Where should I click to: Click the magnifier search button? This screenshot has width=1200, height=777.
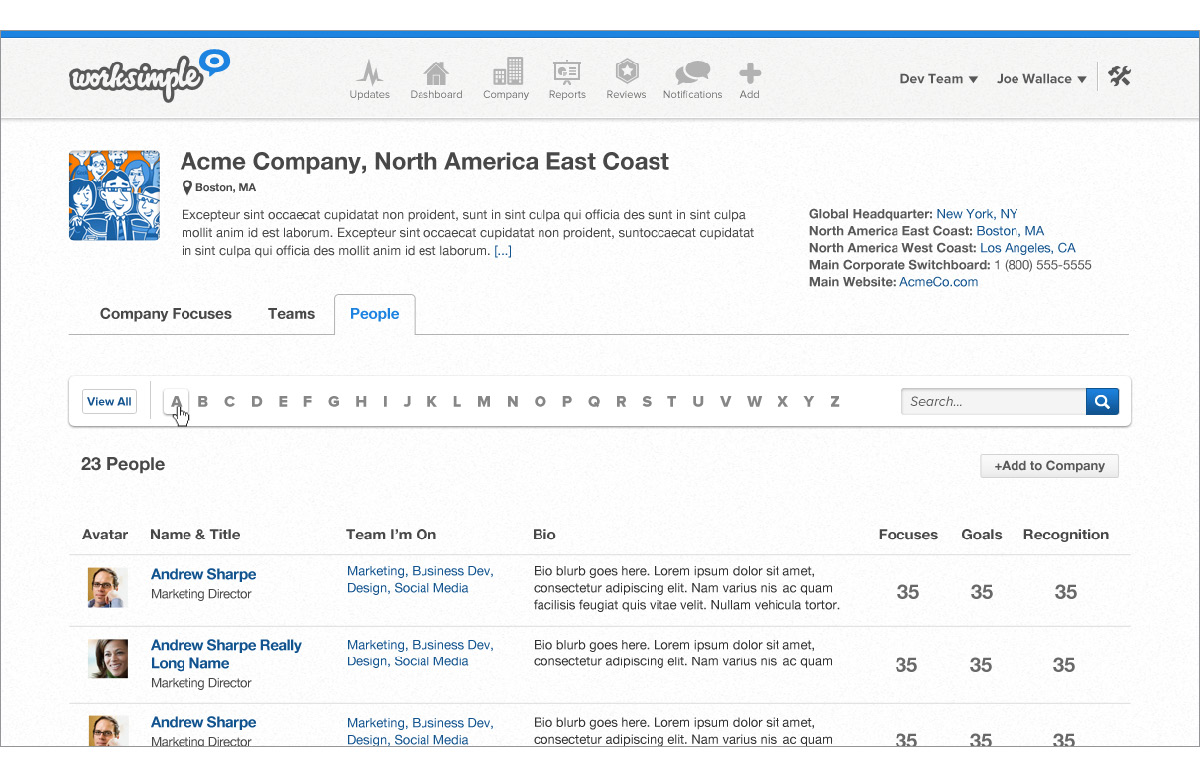point(1102,402)
